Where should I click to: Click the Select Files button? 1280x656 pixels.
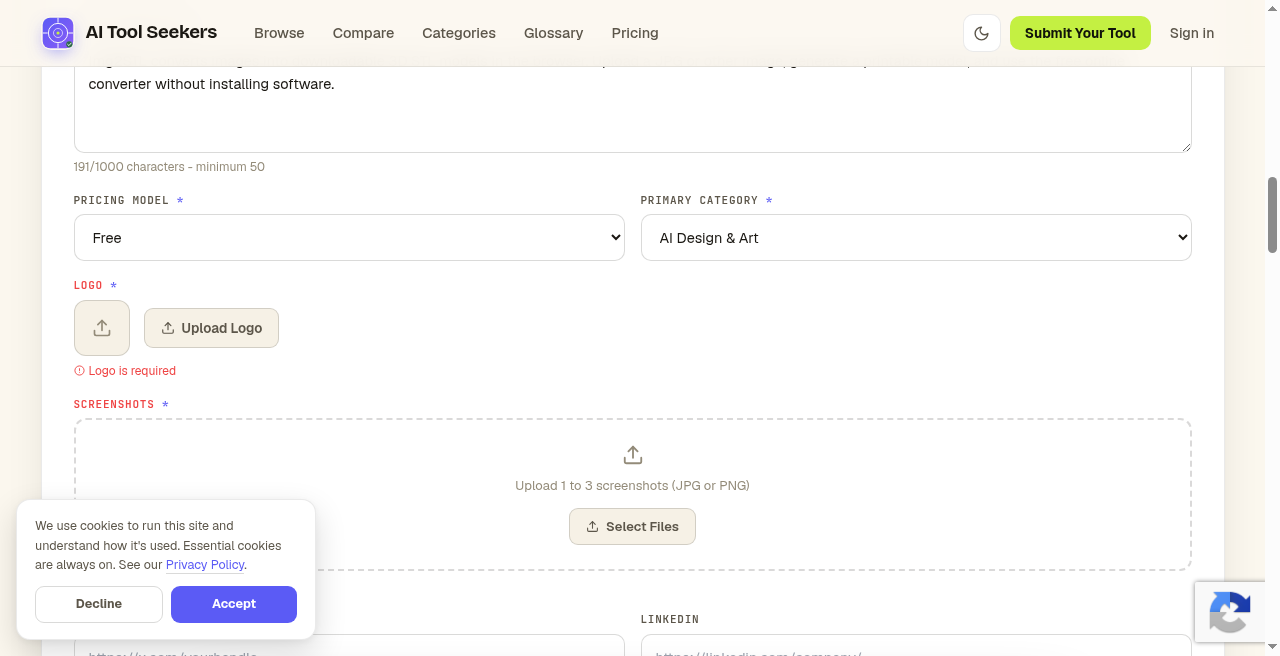[x=632, y=526]
